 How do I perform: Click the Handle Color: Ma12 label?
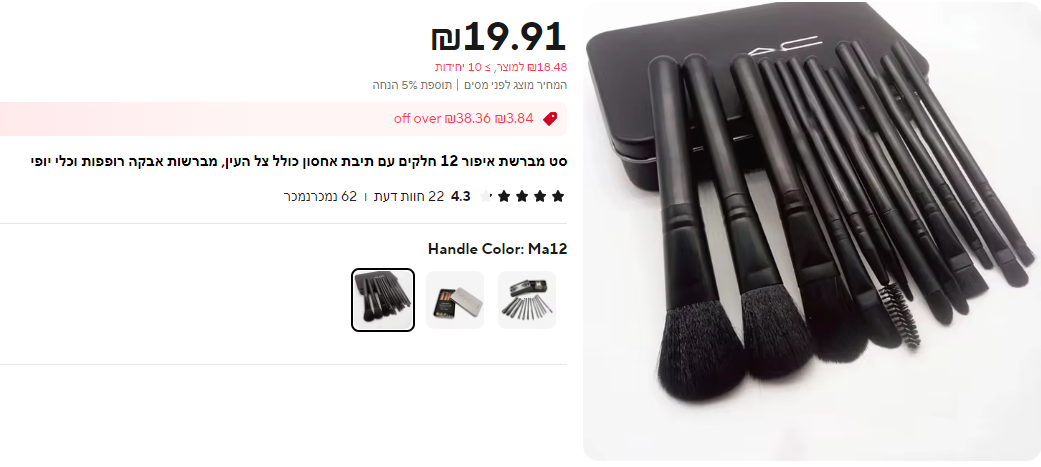point(497,249)
